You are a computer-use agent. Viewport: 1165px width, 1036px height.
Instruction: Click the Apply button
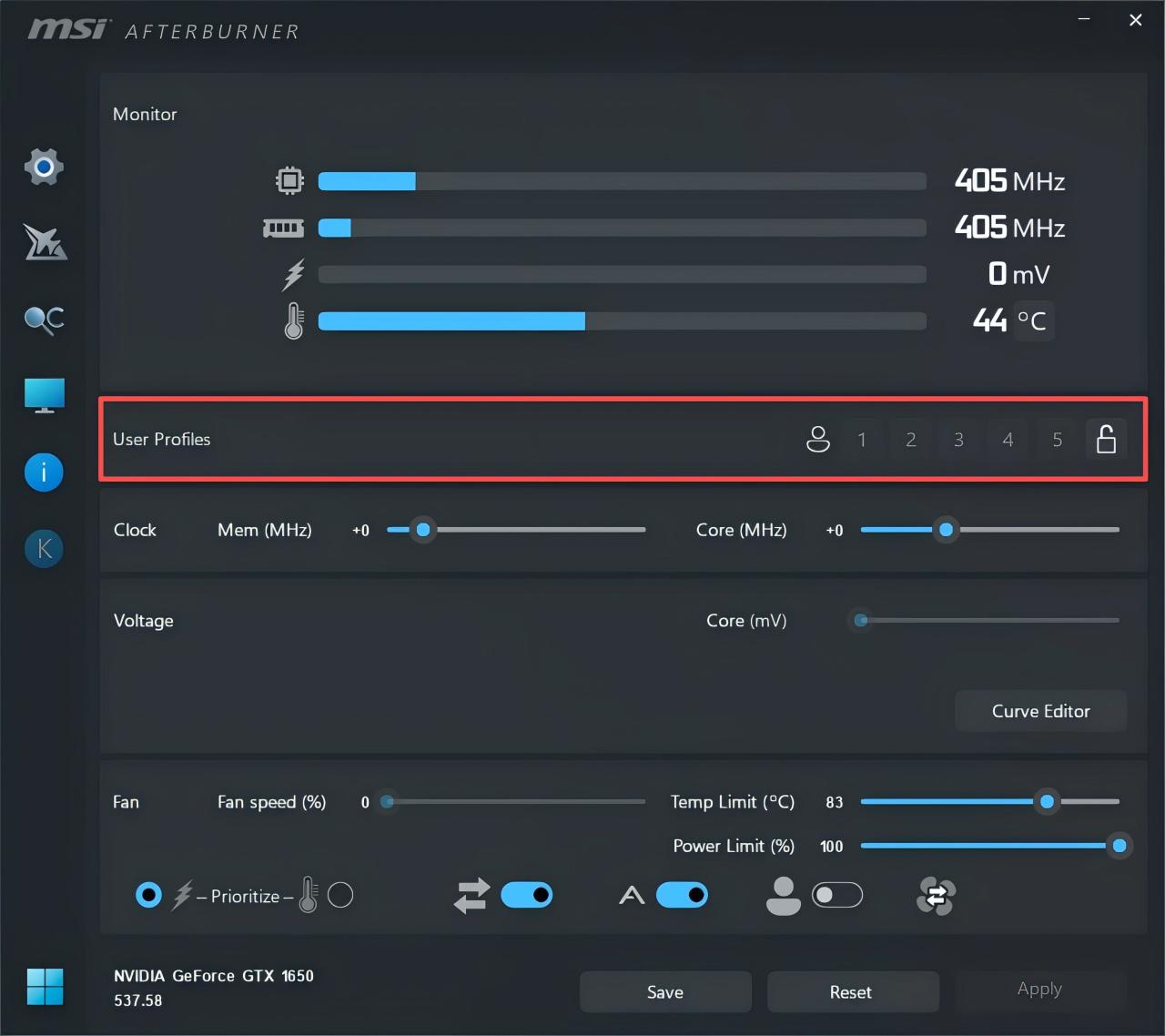point(1040,989)
